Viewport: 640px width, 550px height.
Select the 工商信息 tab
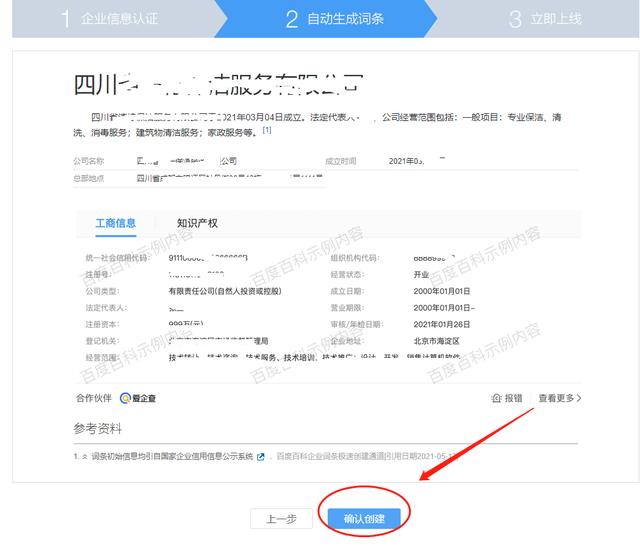coord(115,223)
